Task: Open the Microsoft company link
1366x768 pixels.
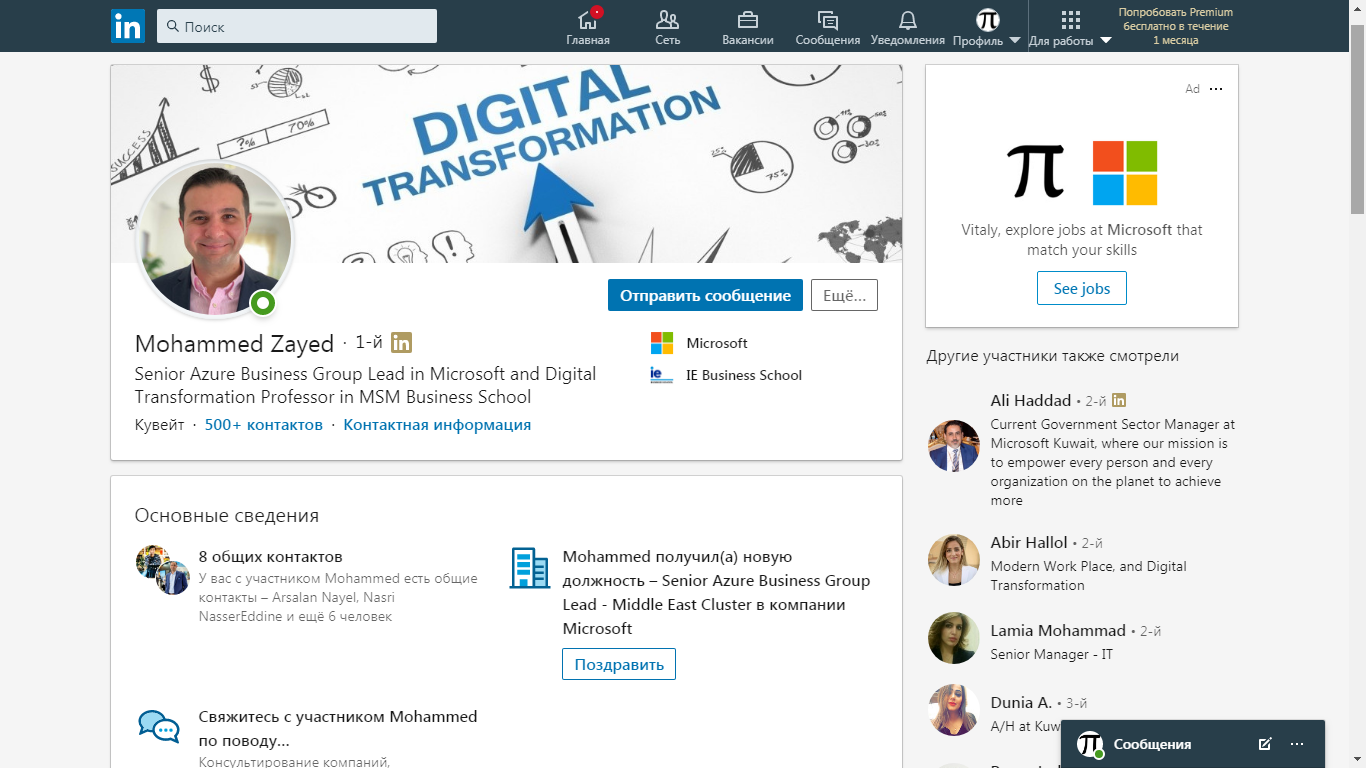Action: [717, 343]
